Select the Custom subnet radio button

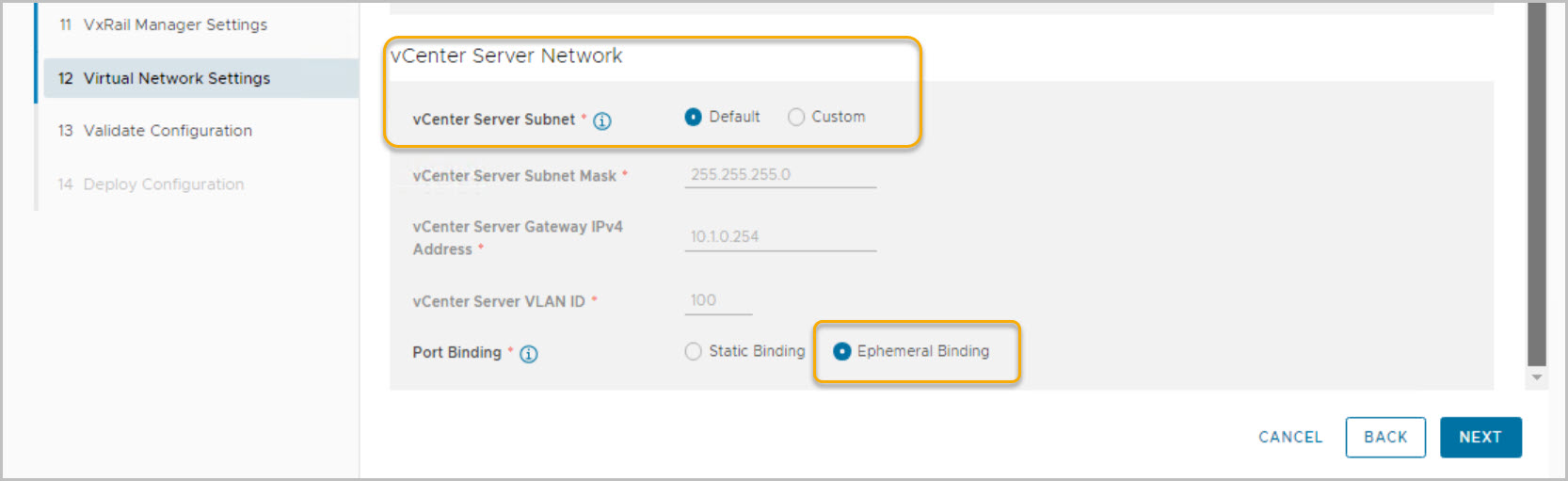pyautogui.click(x=796, y=117)
